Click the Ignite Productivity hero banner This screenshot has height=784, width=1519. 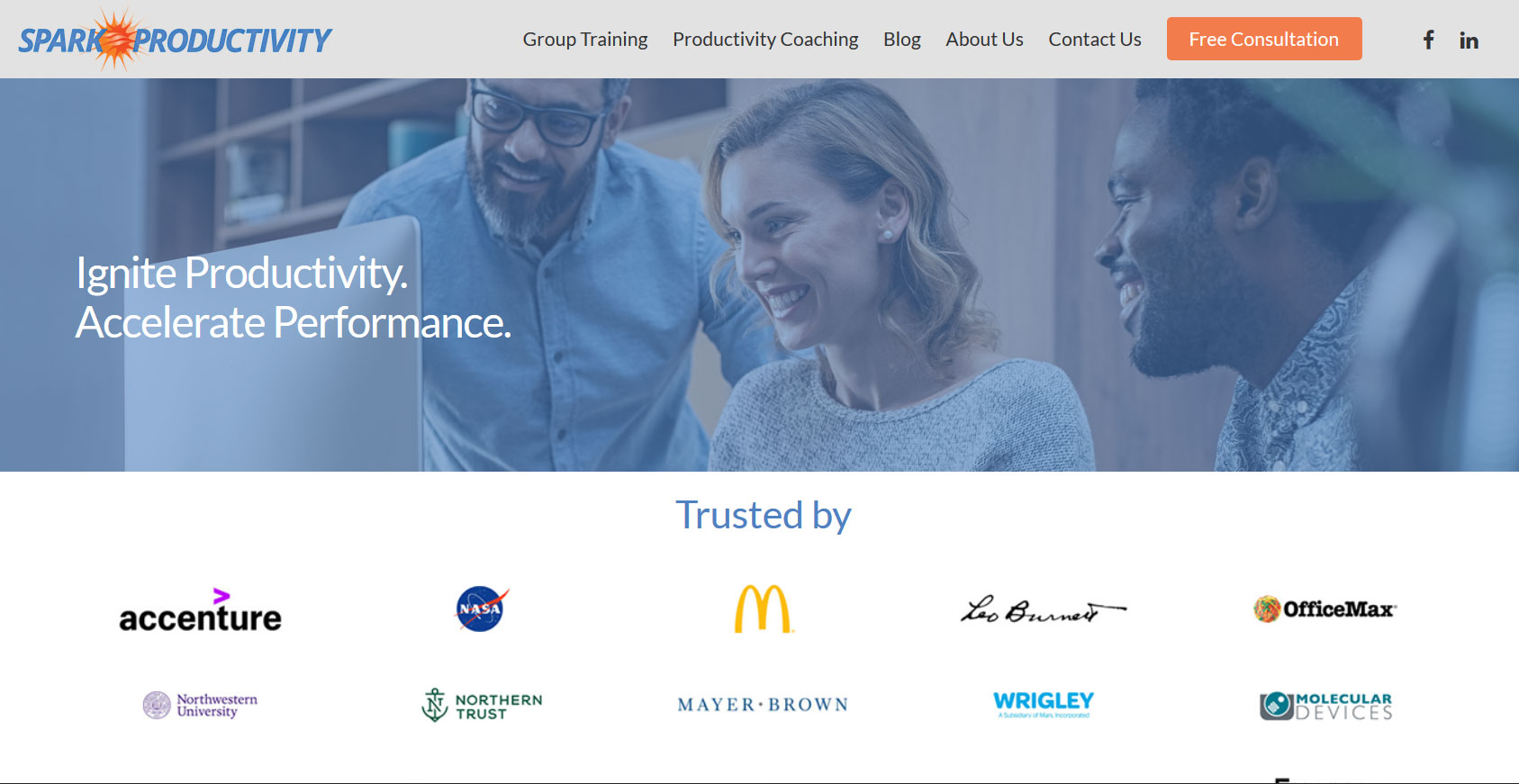[759, 275]
